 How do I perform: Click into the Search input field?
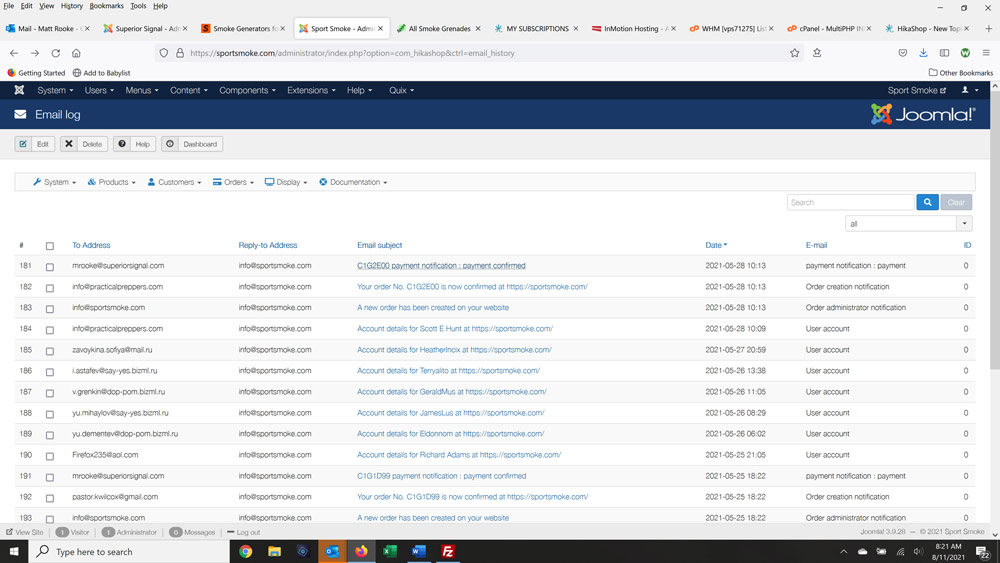[x=850, y=202]
